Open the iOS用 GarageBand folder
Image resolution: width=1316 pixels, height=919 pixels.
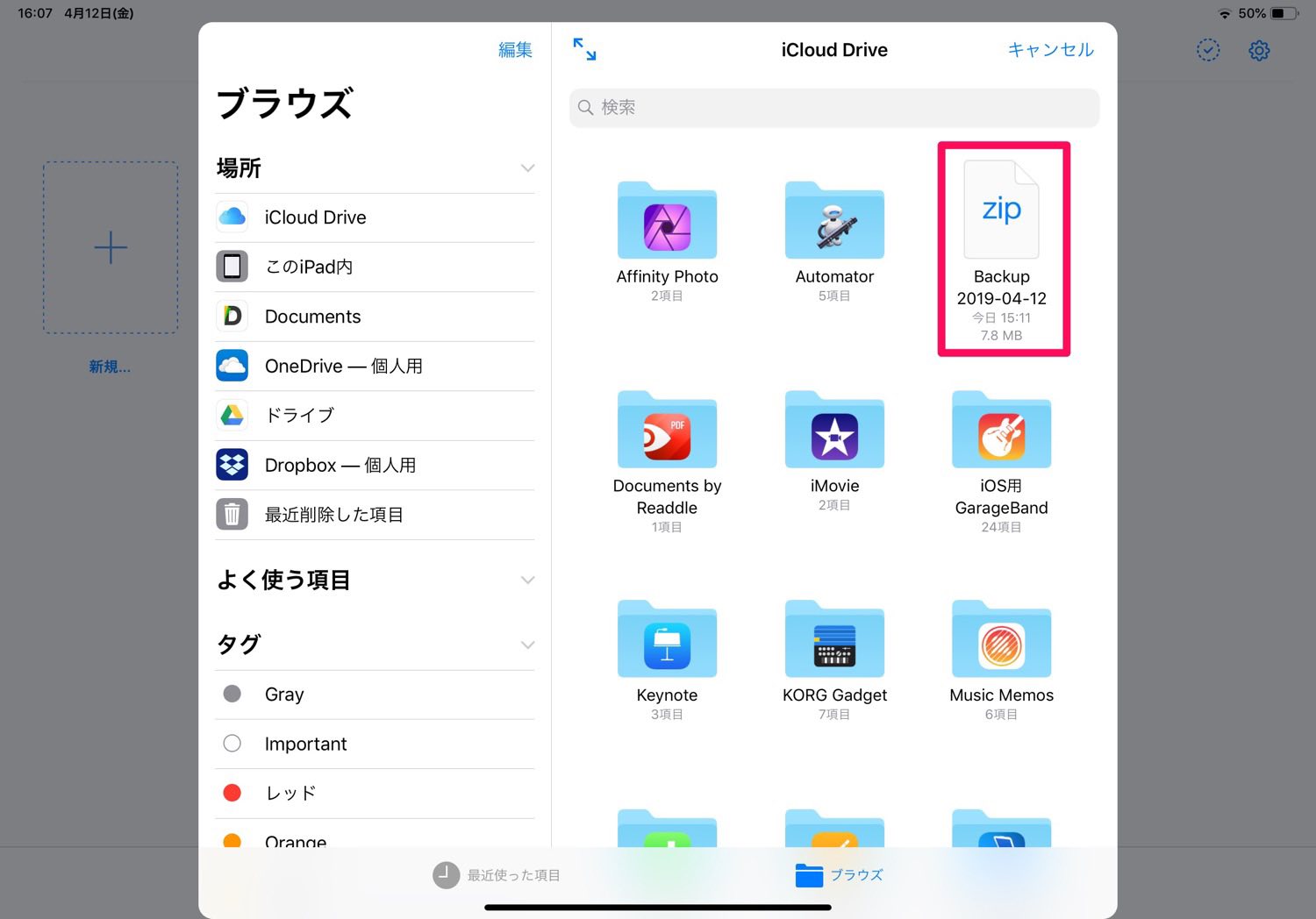coord(1001,430)
